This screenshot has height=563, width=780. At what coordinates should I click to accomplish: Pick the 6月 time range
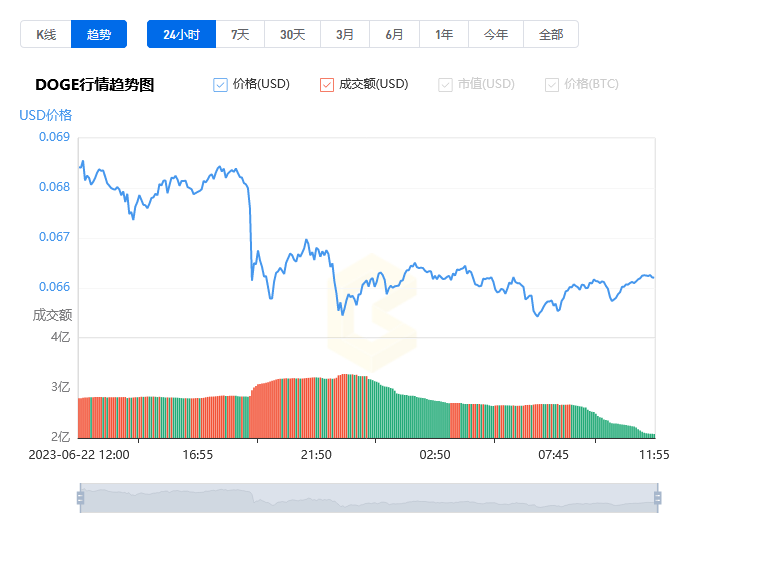[x=395, y=34]
